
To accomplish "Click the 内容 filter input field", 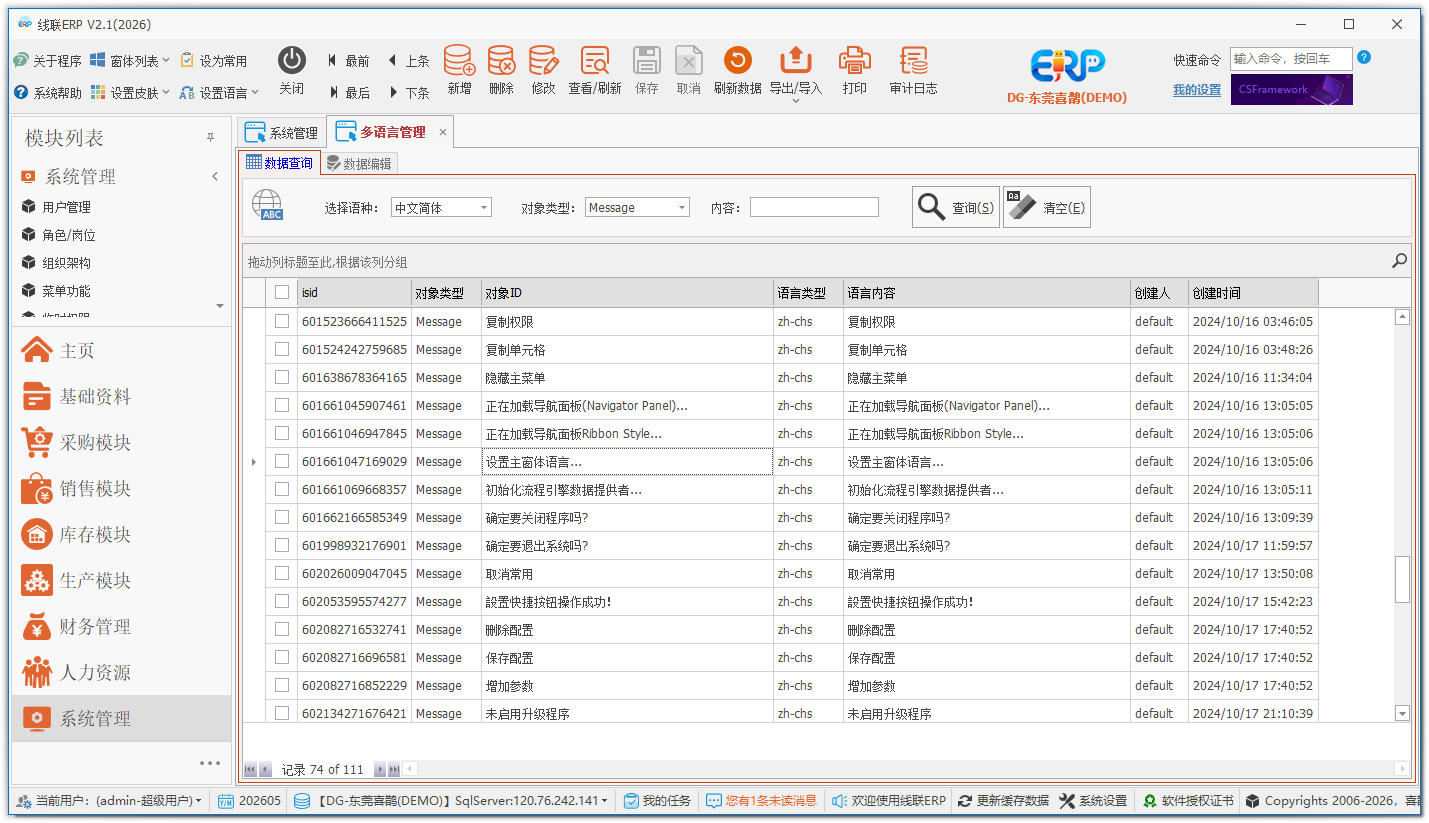I will [814, 207].
